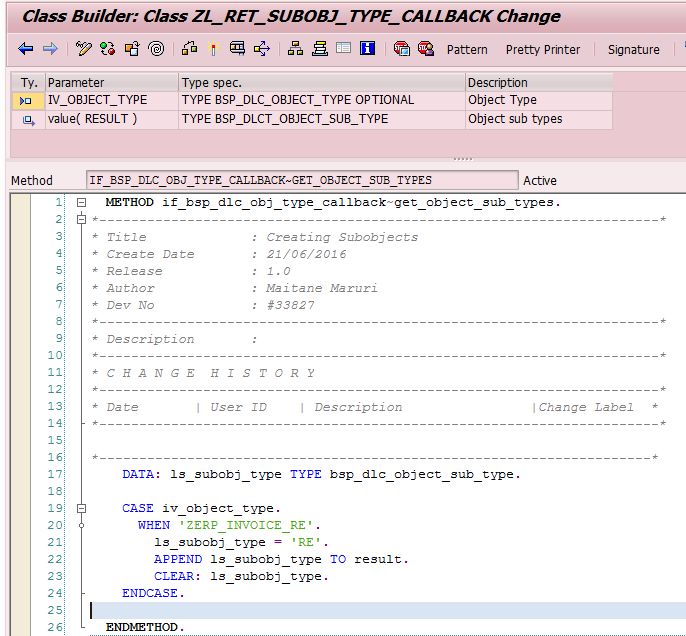Select the value( RESULT ) parameter cell

112,119
